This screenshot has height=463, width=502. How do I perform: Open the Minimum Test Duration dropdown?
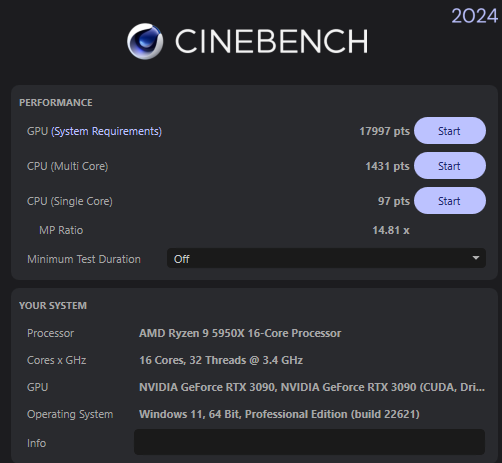[x=326, y=258]
